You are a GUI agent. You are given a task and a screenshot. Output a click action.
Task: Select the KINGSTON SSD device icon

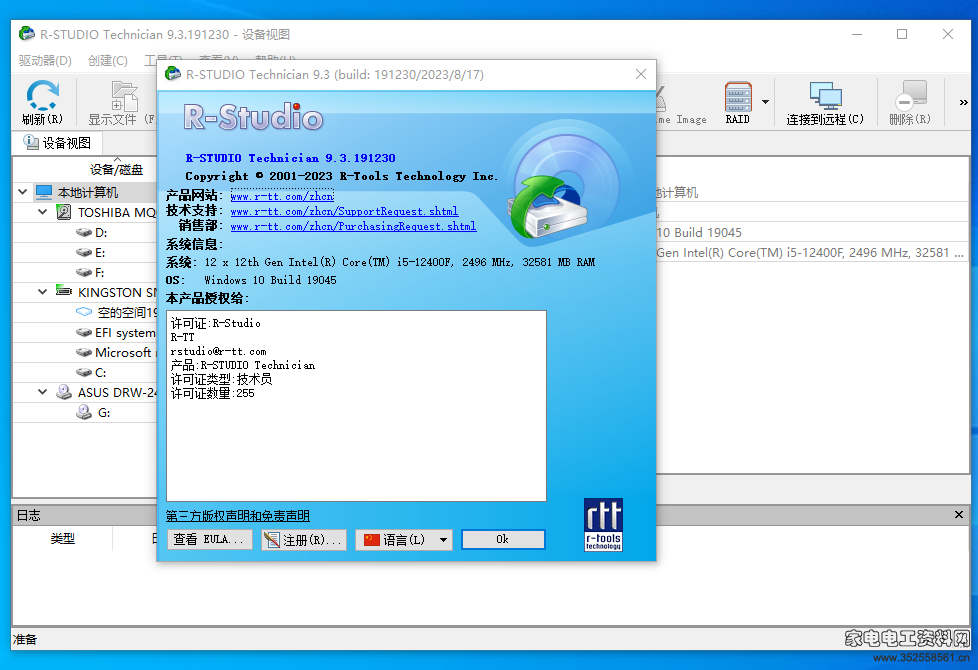tap(64, 291)
